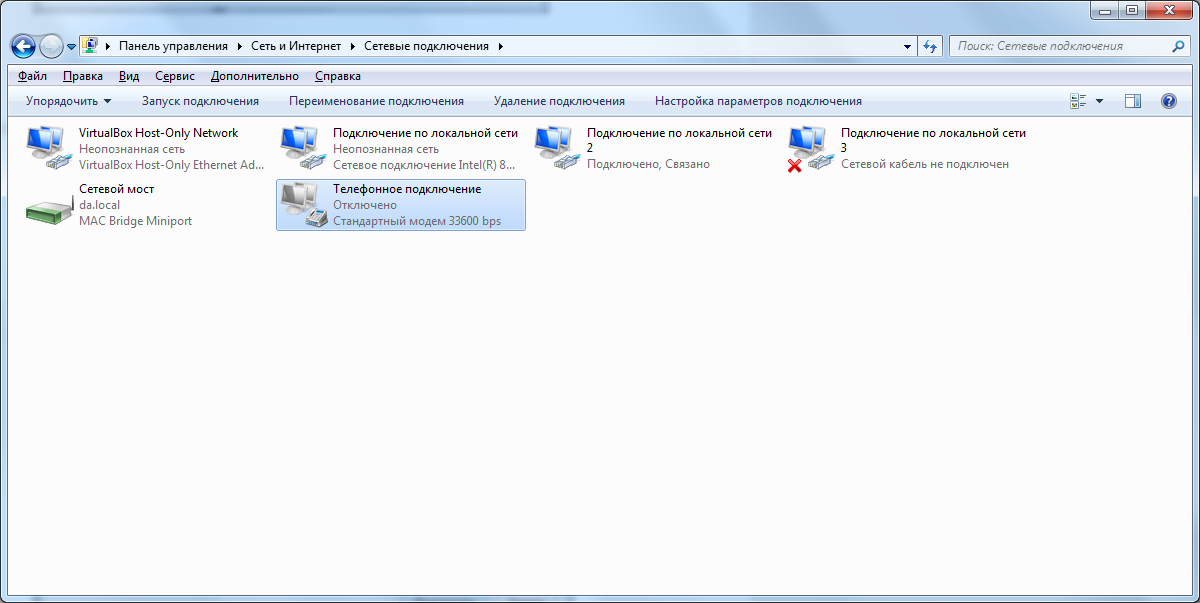Open Help via the question mark icon
The height and width of the screenshot is (603, 1200).
(1168, 101)
